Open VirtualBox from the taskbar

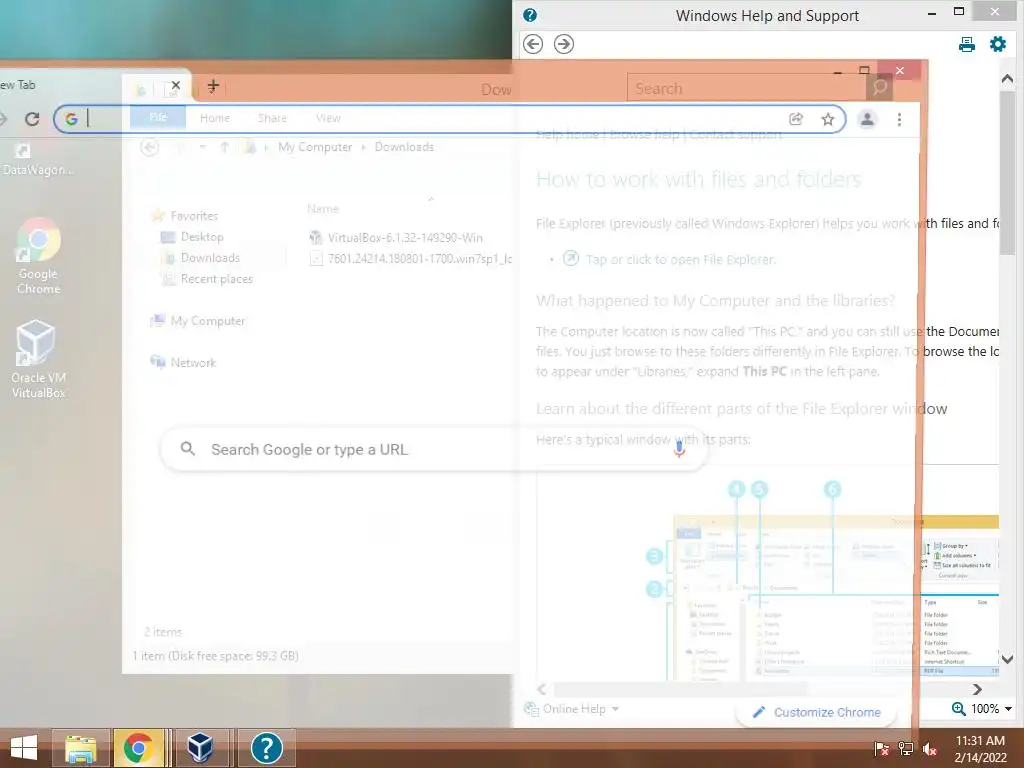tap(200, 748)
